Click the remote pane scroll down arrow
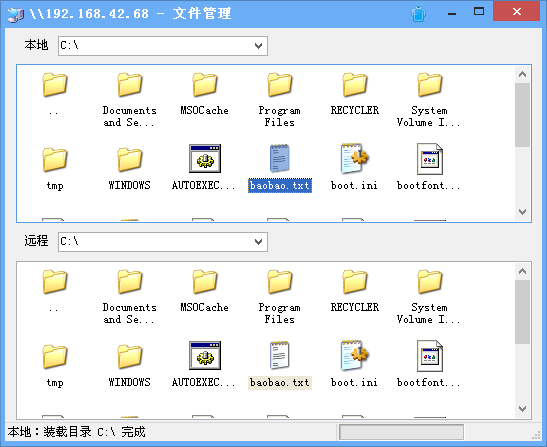 (x=522, y=409)
